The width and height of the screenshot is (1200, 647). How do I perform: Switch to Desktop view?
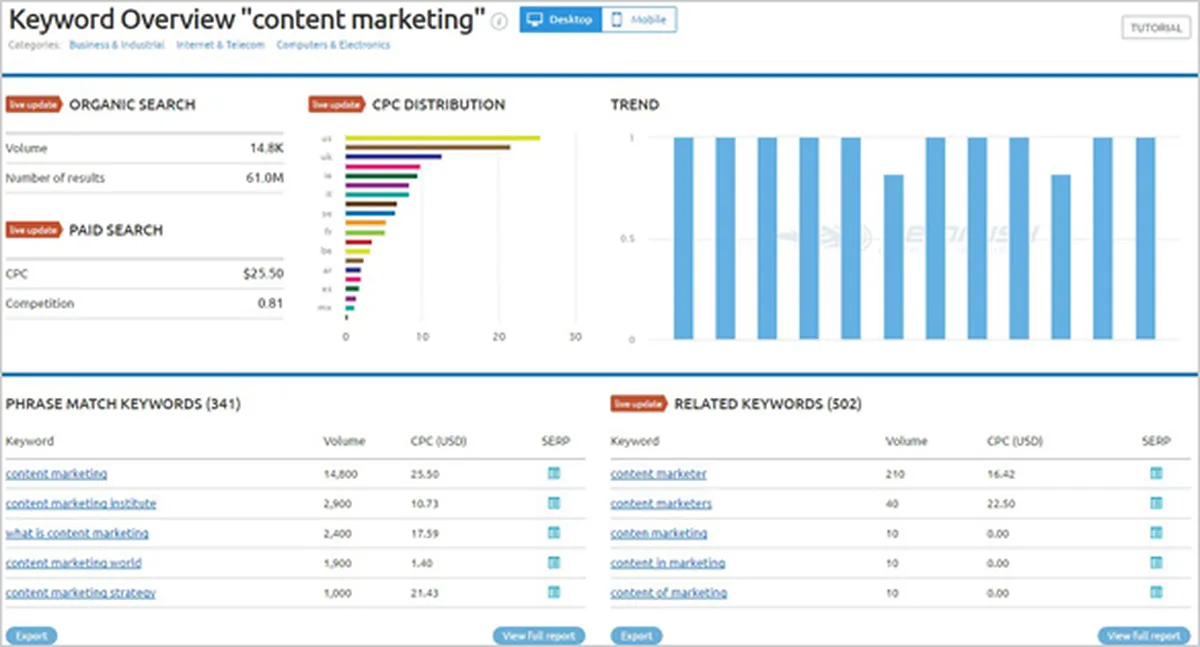pos(560,20)
